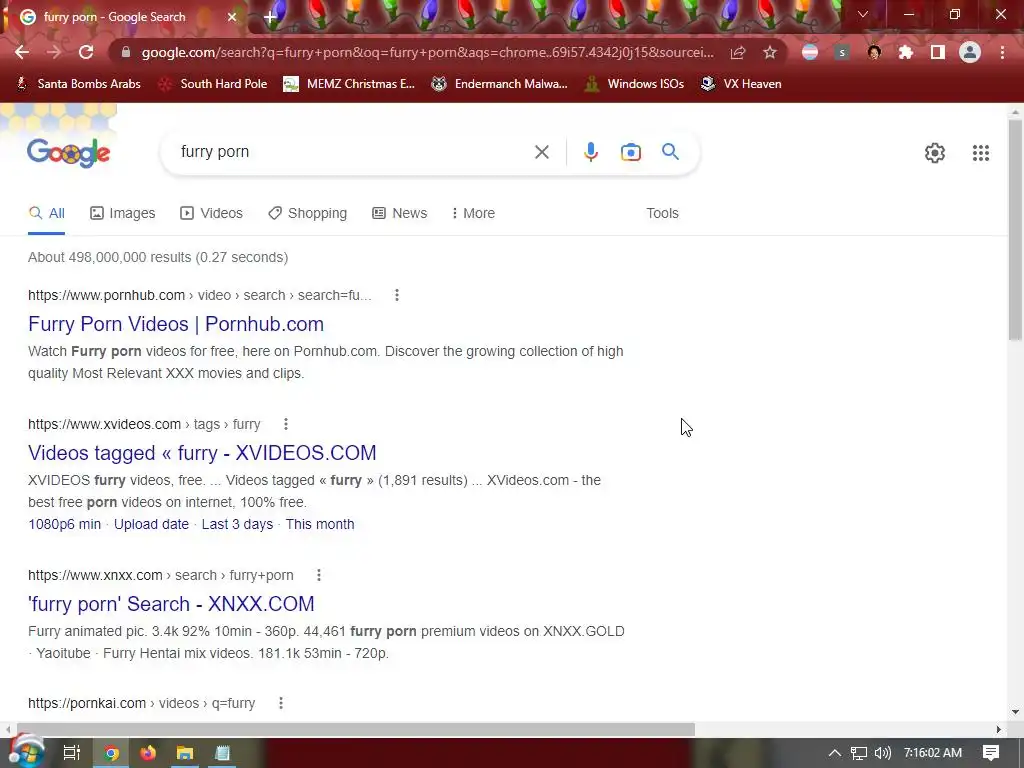Click the '1080p6 min' sublink

tap(65, 524)
